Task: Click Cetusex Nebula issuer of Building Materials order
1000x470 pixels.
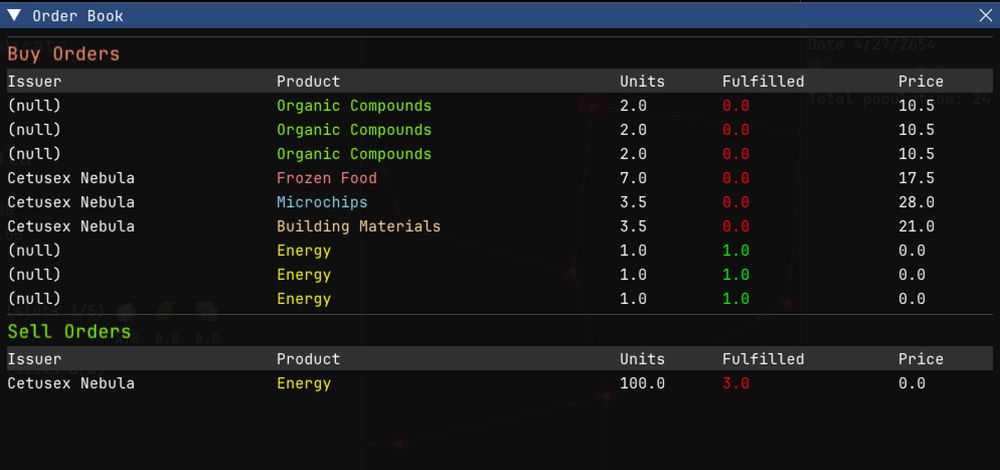Action: pyautogui.click(x=71, y=226)
